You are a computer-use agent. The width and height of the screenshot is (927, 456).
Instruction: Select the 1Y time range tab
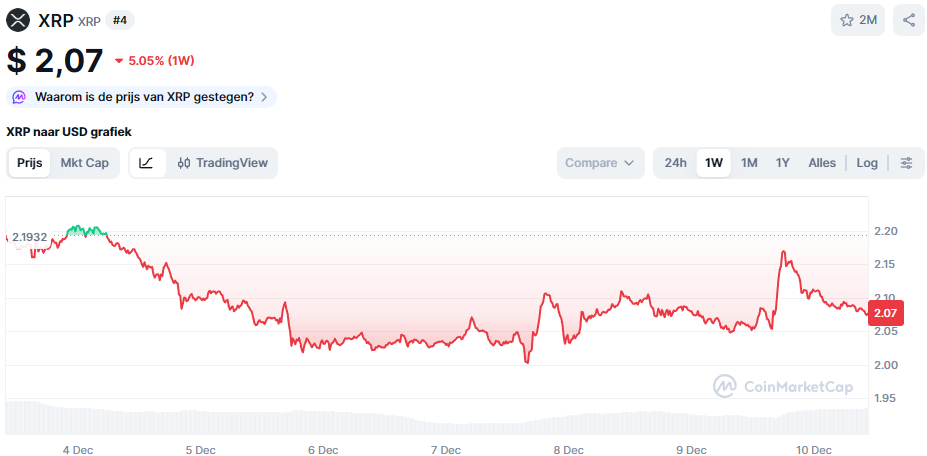(x=783, y=163)
